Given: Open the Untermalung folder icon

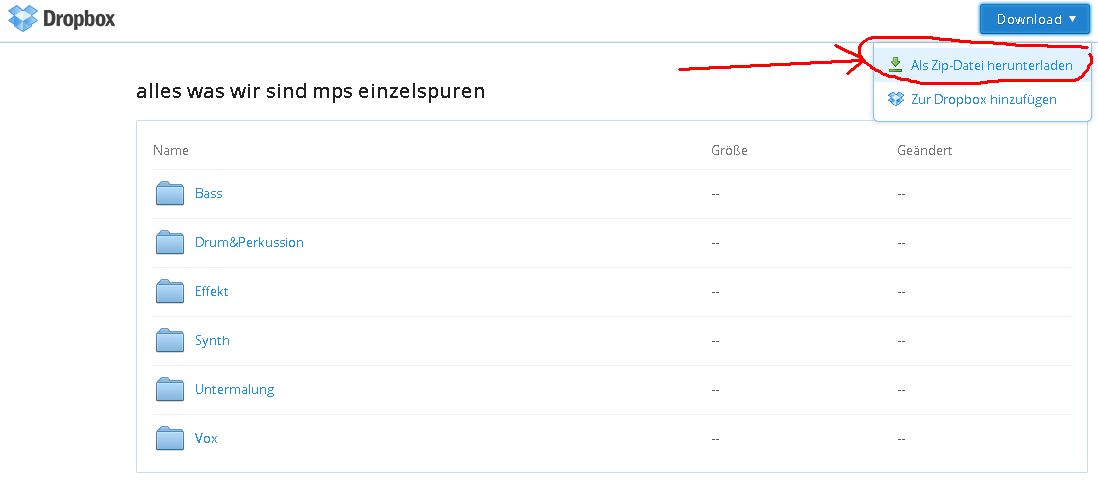Looking at the screenshot, I should 169,389.
